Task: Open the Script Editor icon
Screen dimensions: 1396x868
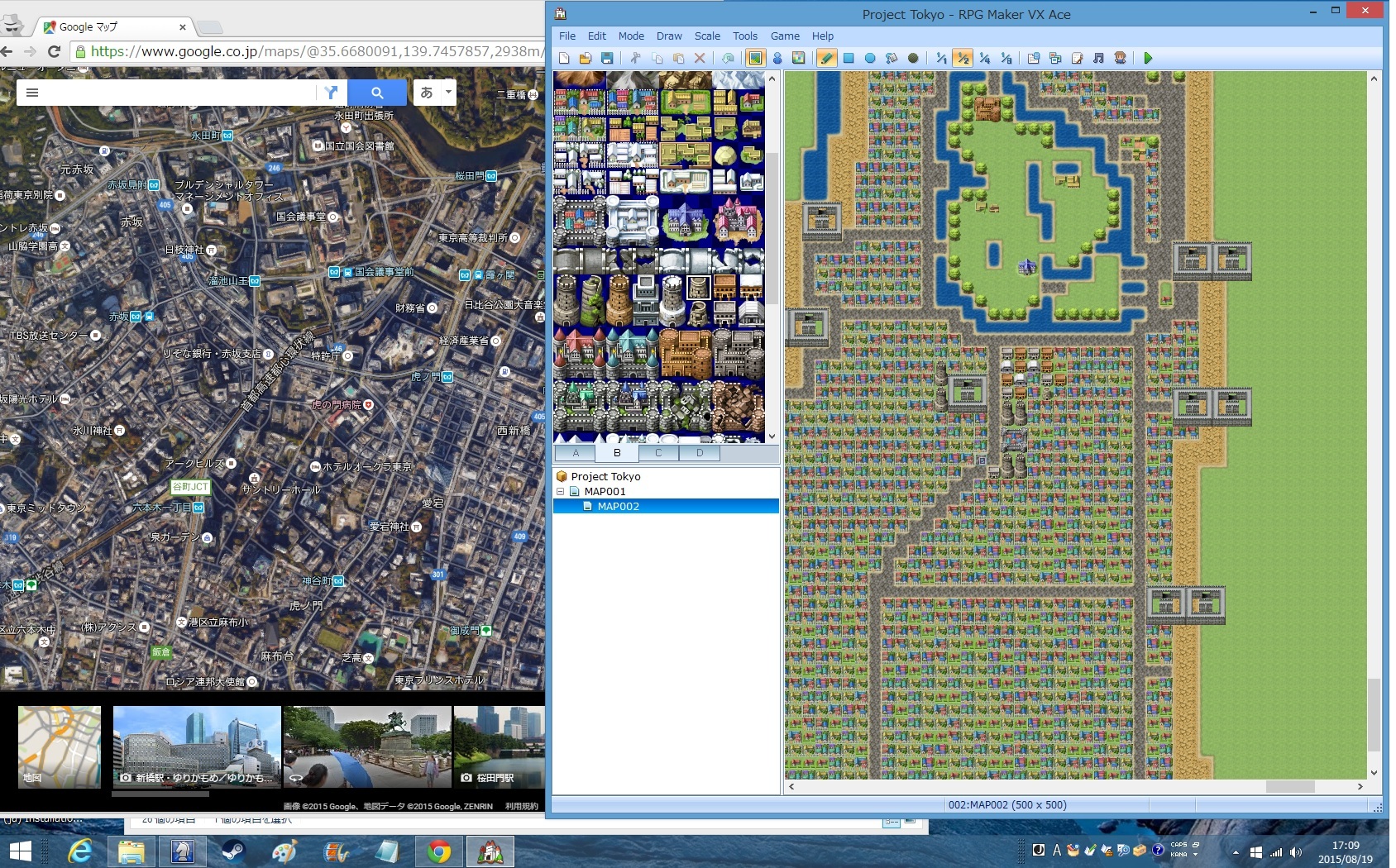Action: pos(1077,58)
